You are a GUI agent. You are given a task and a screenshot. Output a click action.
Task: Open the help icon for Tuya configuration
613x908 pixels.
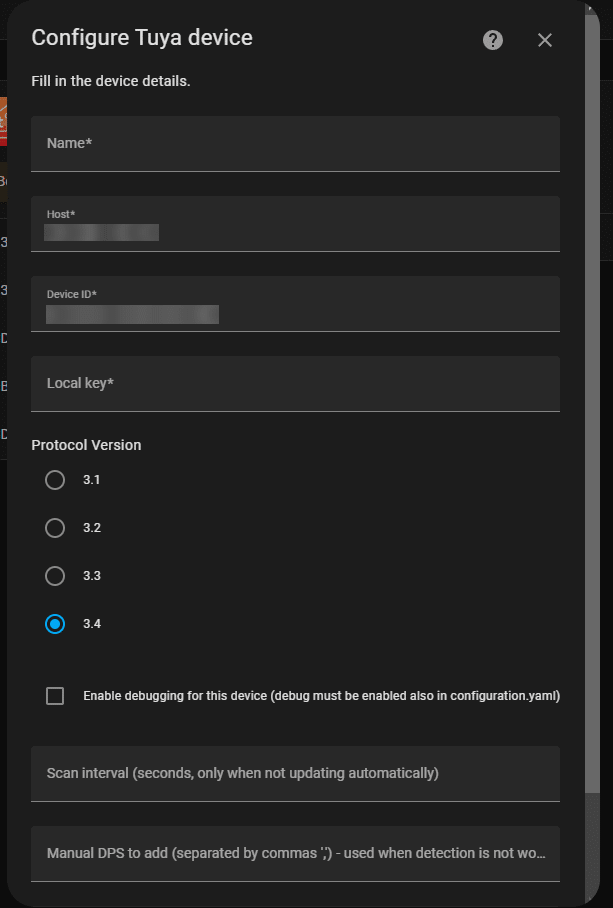(493, 40)
